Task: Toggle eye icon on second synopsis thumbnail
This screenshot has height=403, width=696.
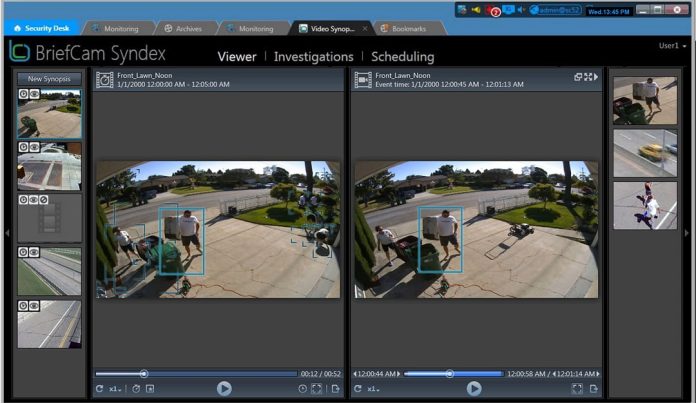Action: [x=33, y=147]
